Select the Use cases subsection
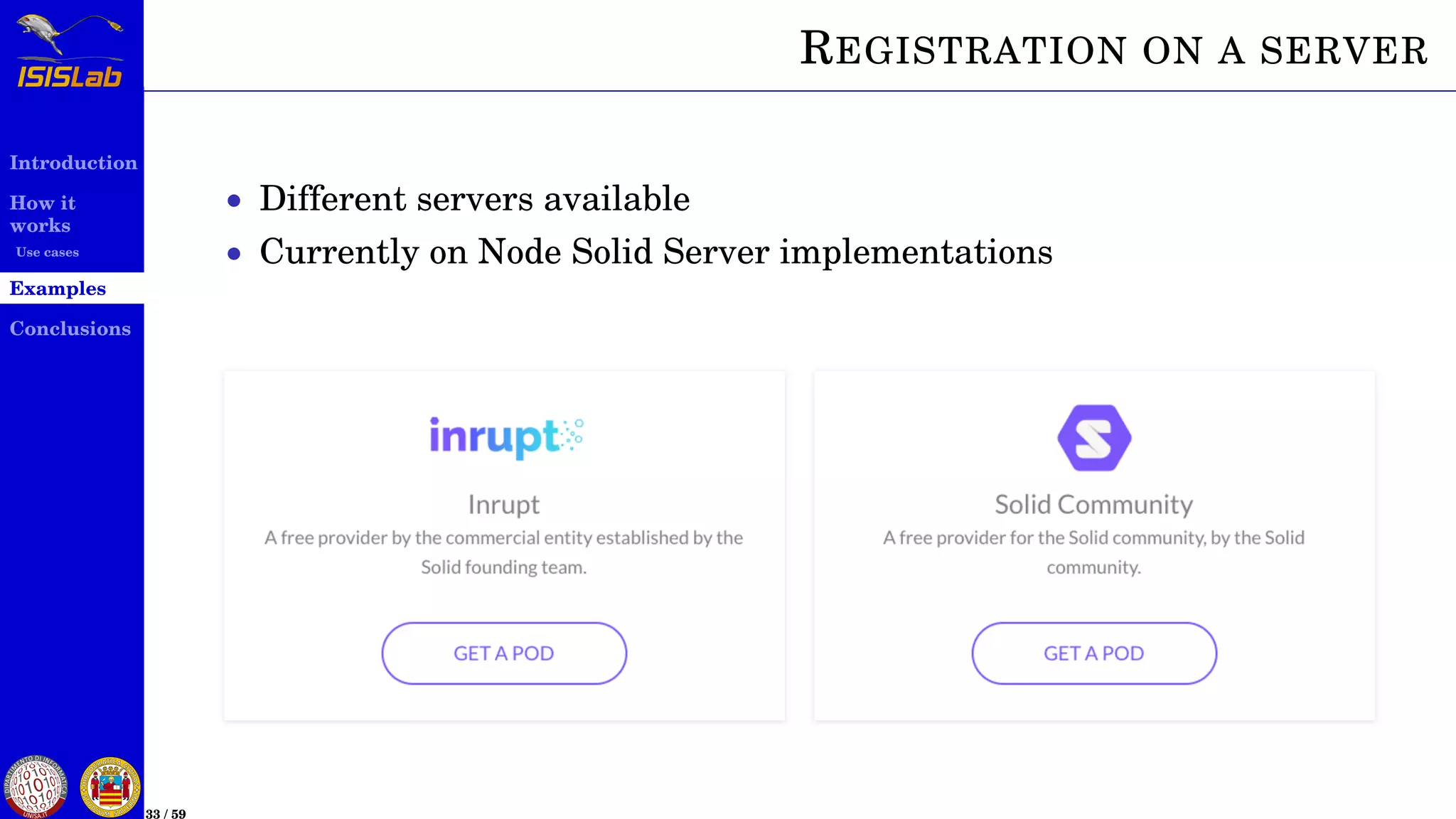The image size is (1456, 819). (x=48, y=252)
